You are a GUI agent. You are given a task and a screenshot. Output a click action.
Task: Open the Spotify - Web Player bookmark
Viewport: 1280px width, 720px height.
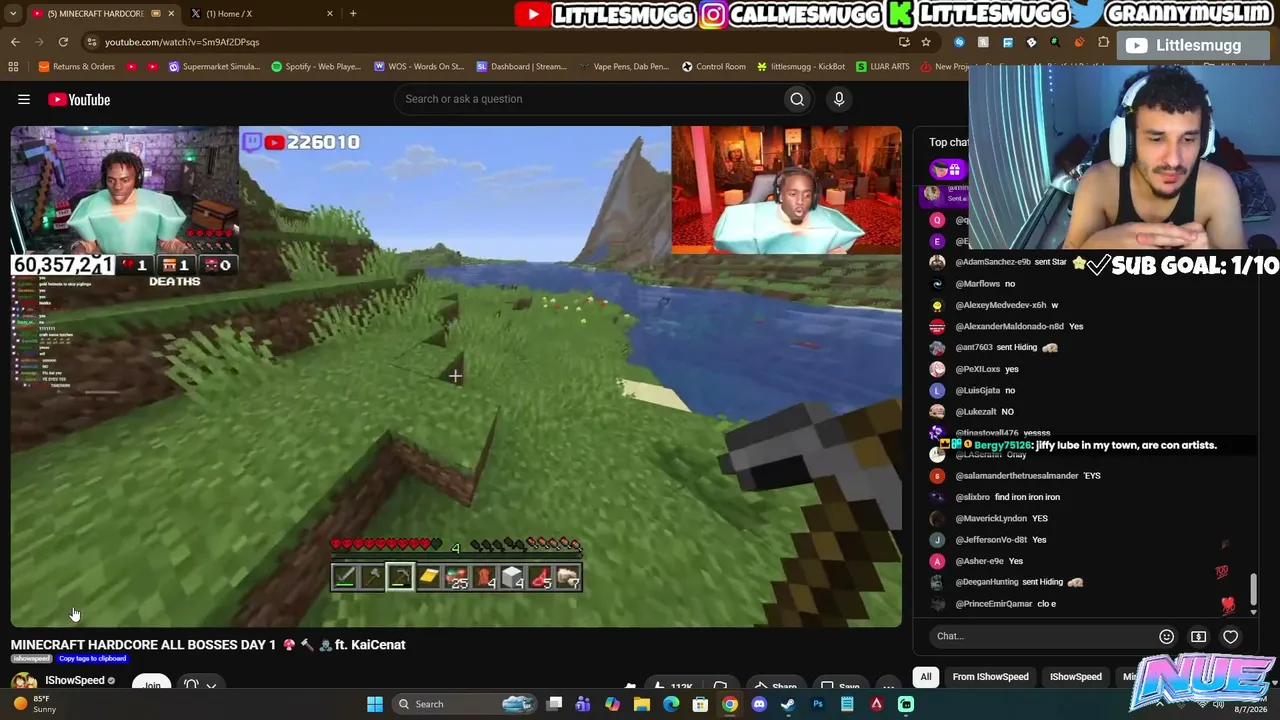pyautogui.click(x=316, y=67)
